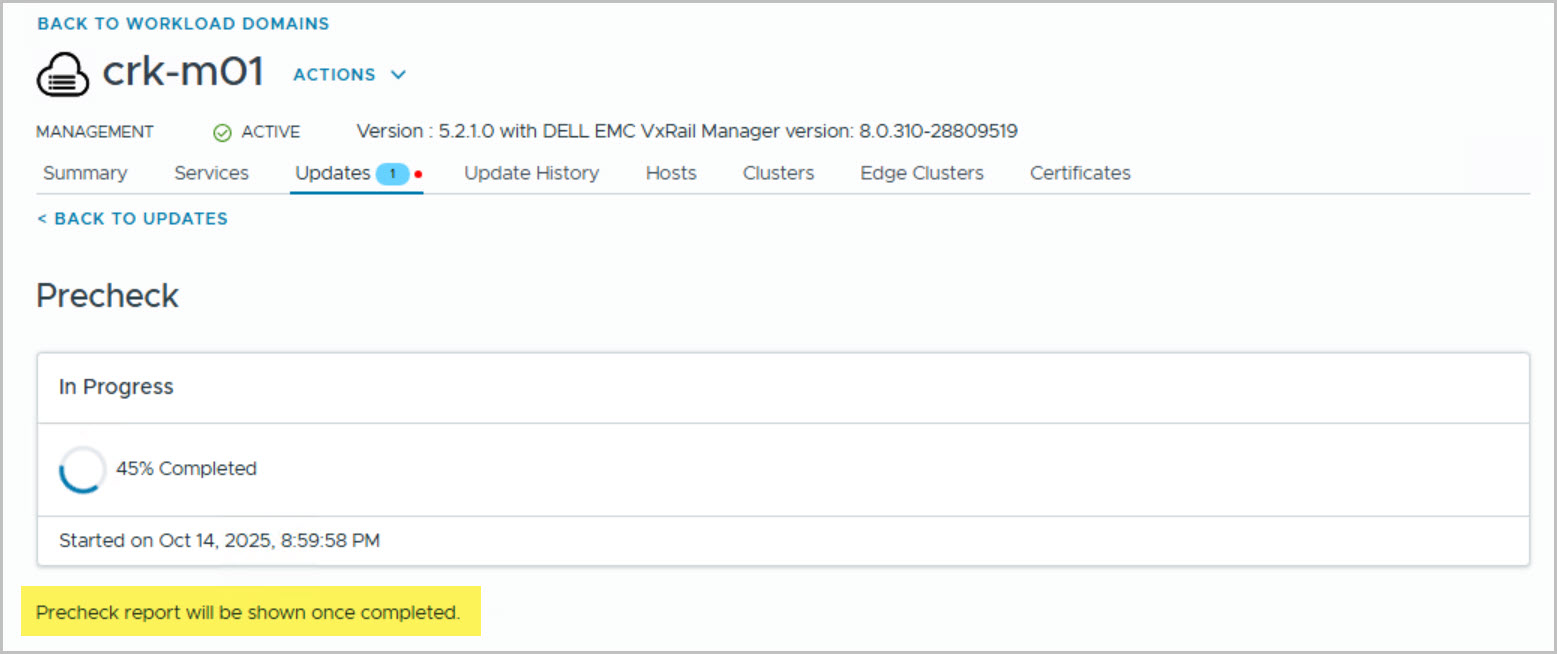This screenshot has width=1557, height=654.
Task: Open the Services tab
Action: click(211, 173)
